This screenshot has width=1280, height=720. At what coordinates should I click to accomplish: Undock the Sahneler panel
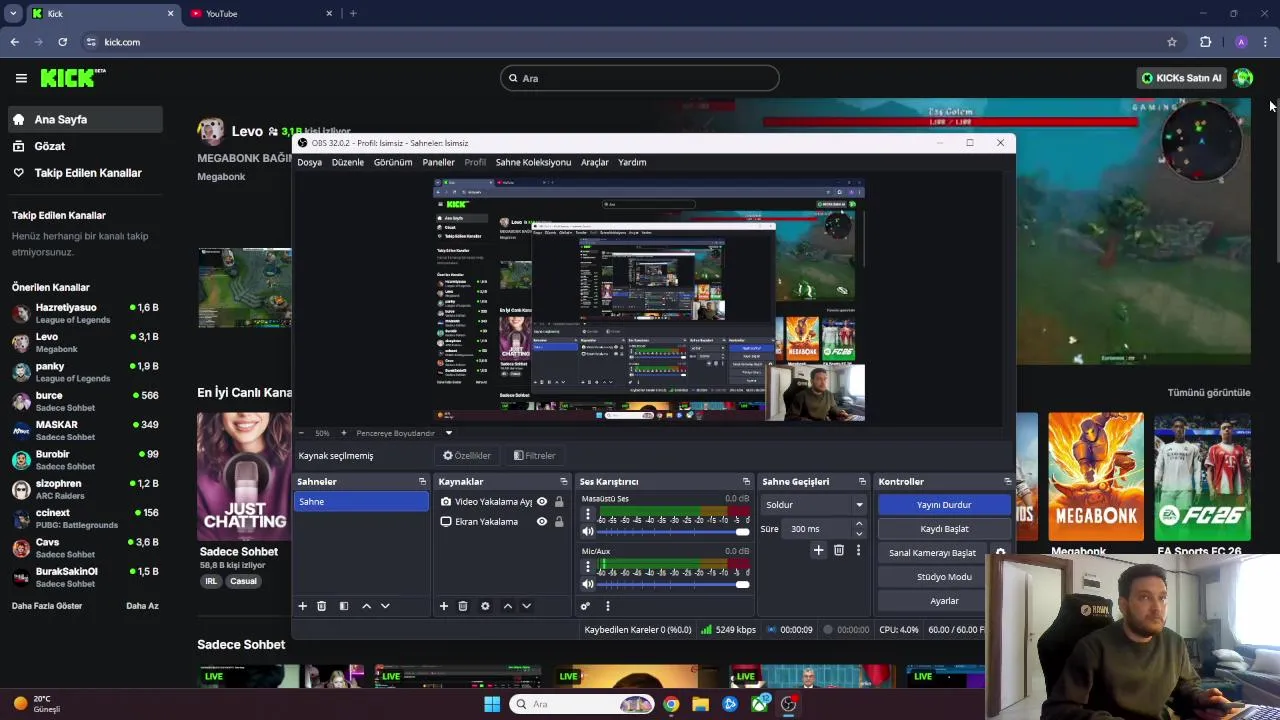click(422, 482)
